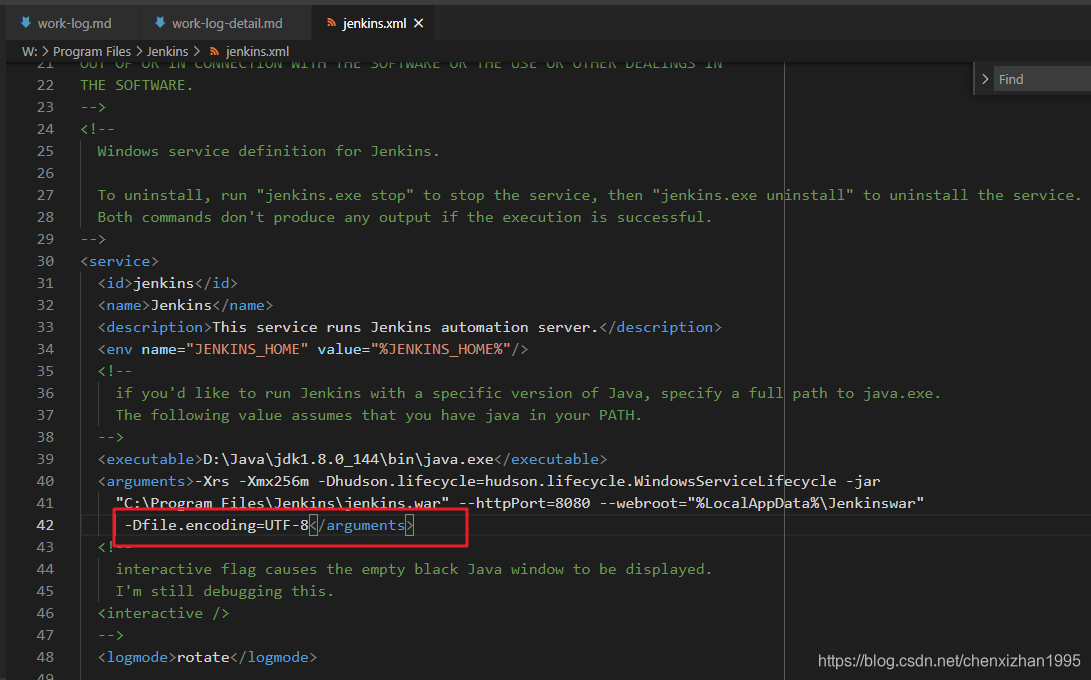Click line number 39 in gutter
This screenshot has width=1091, height=680.
pos(45,459)
